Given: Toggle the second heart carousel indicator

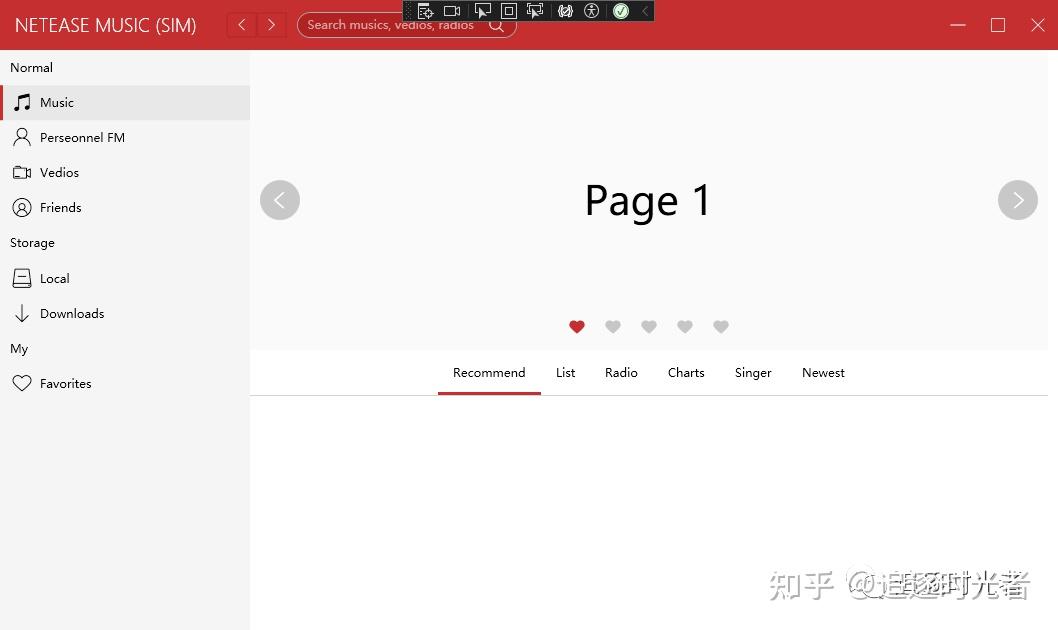Looking at the screenshot, I should 613,327.
